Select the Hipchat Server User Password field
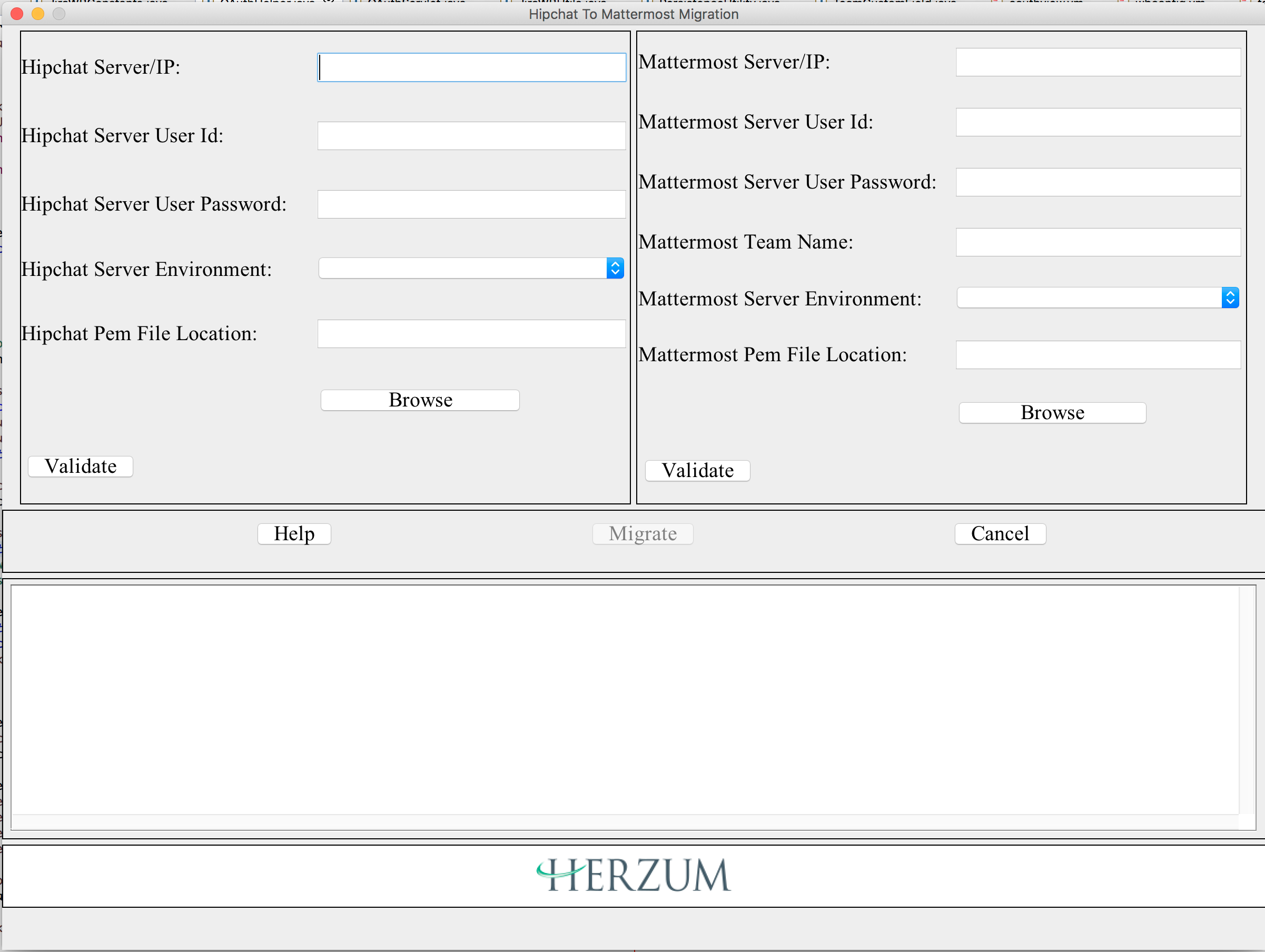This screenshot has width=1265, height=952. click(471, 204)
